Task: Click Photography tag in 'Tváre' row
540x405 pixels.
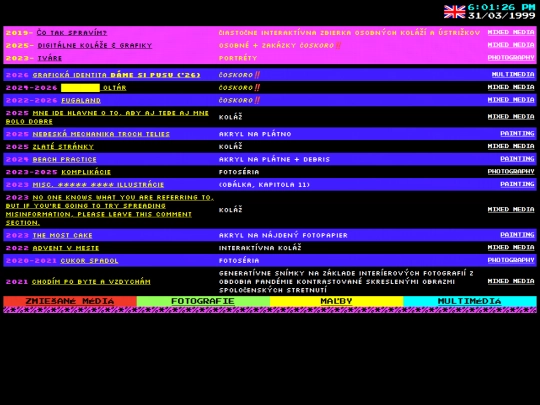Action: [x=511, y=58]
